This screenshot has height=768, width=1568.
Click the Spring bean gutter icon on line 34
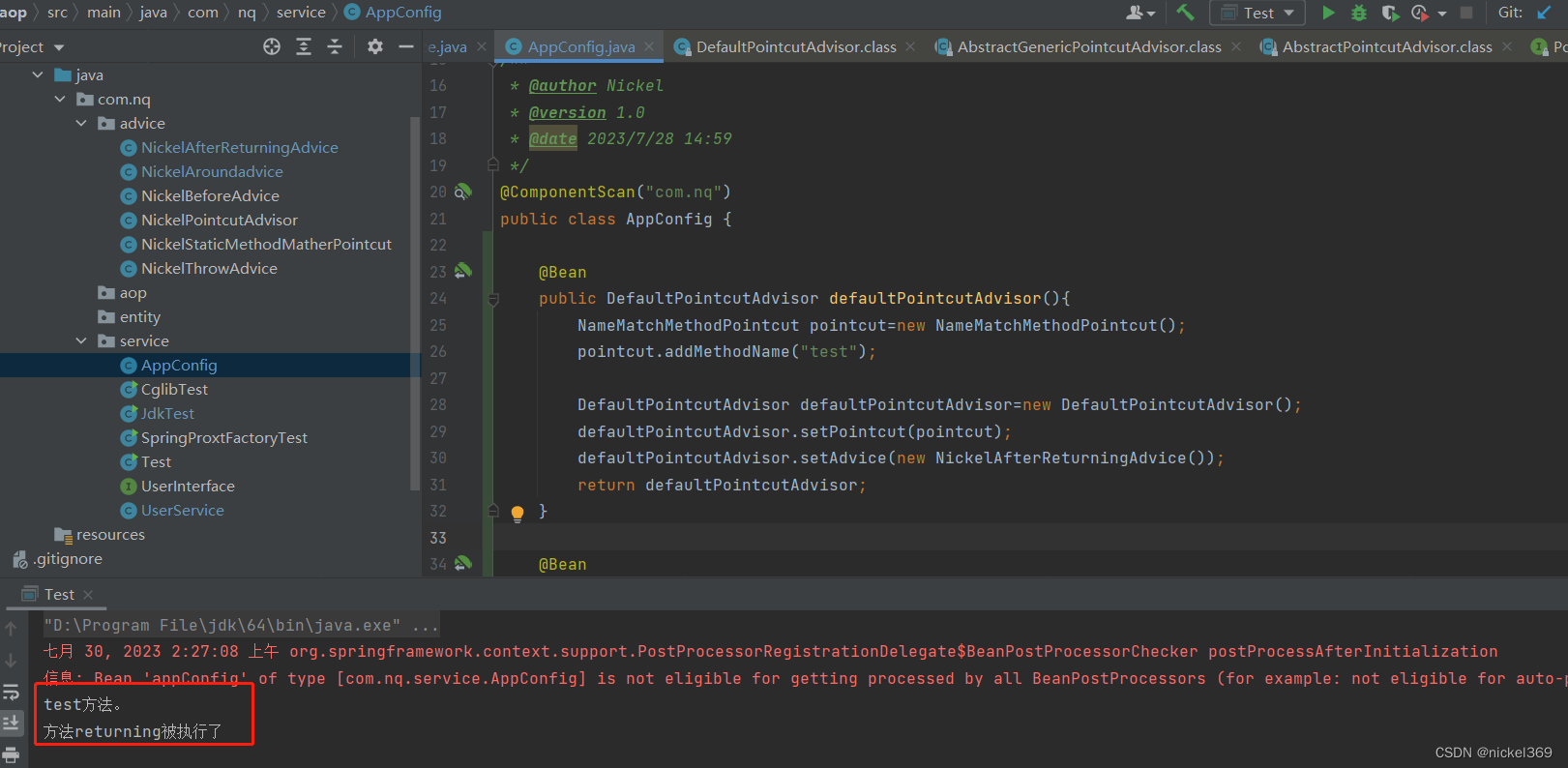(x=463, y=563)
